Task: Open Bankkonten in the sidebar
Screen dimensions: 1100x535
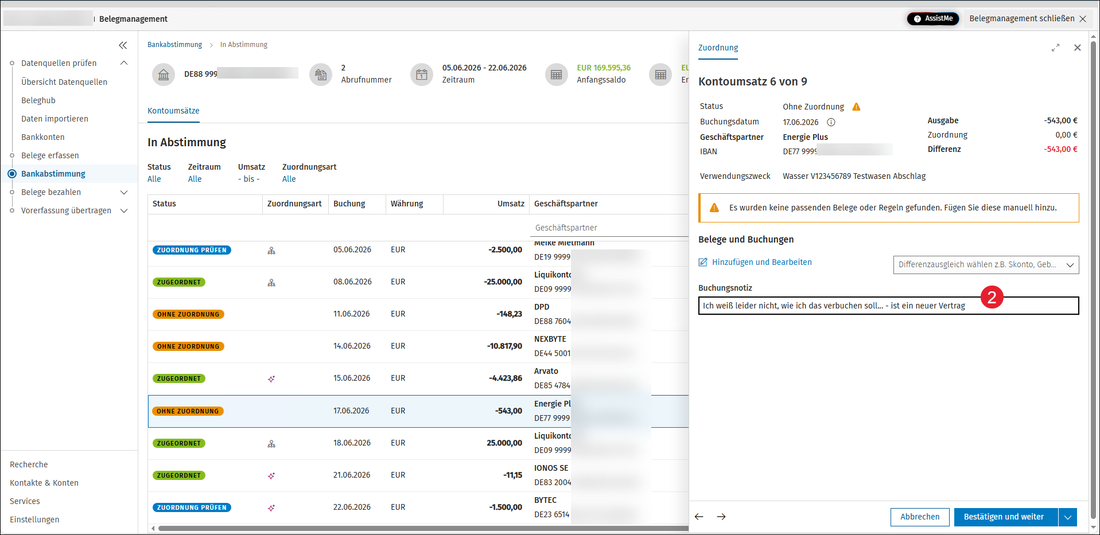Action: click(43, 137)
